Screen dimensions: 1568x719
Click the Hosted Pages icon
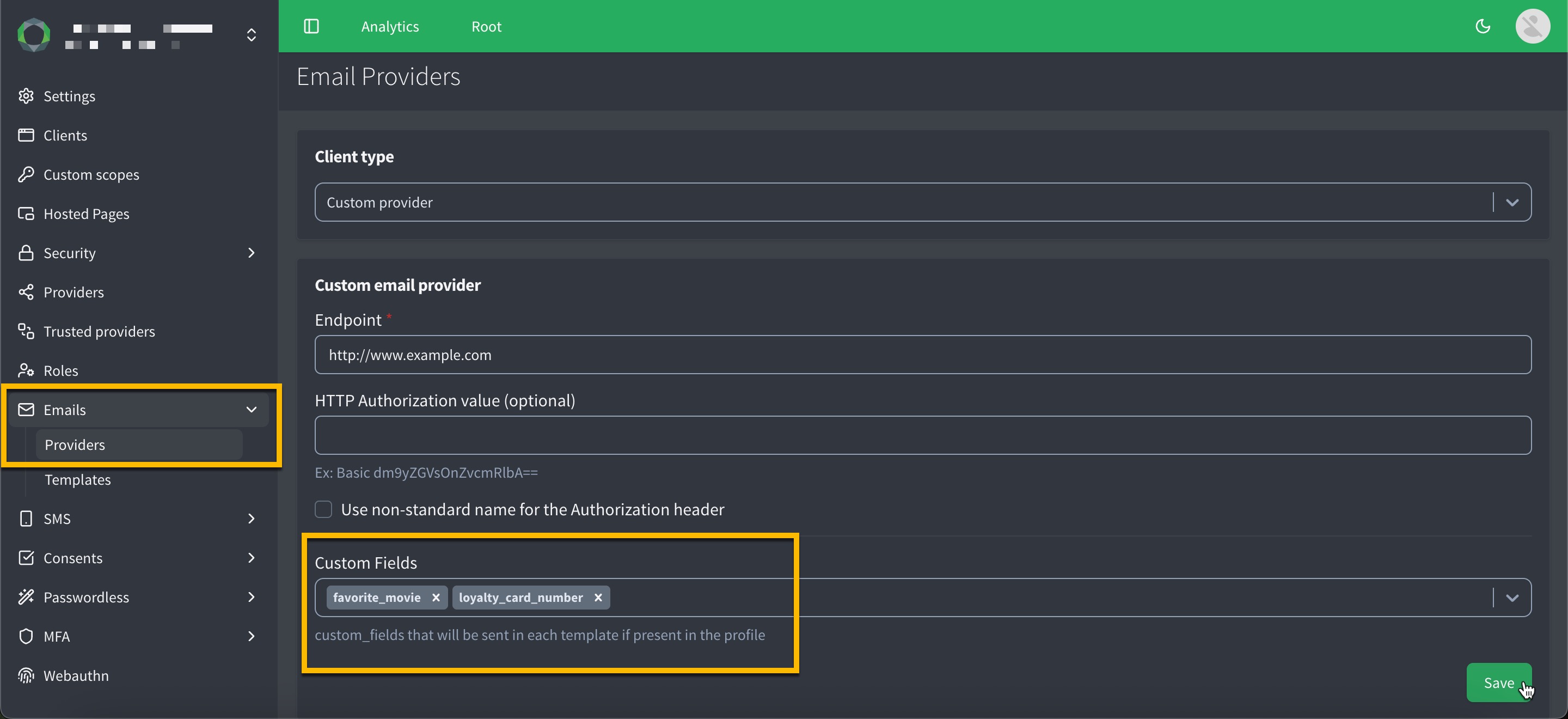26,213
